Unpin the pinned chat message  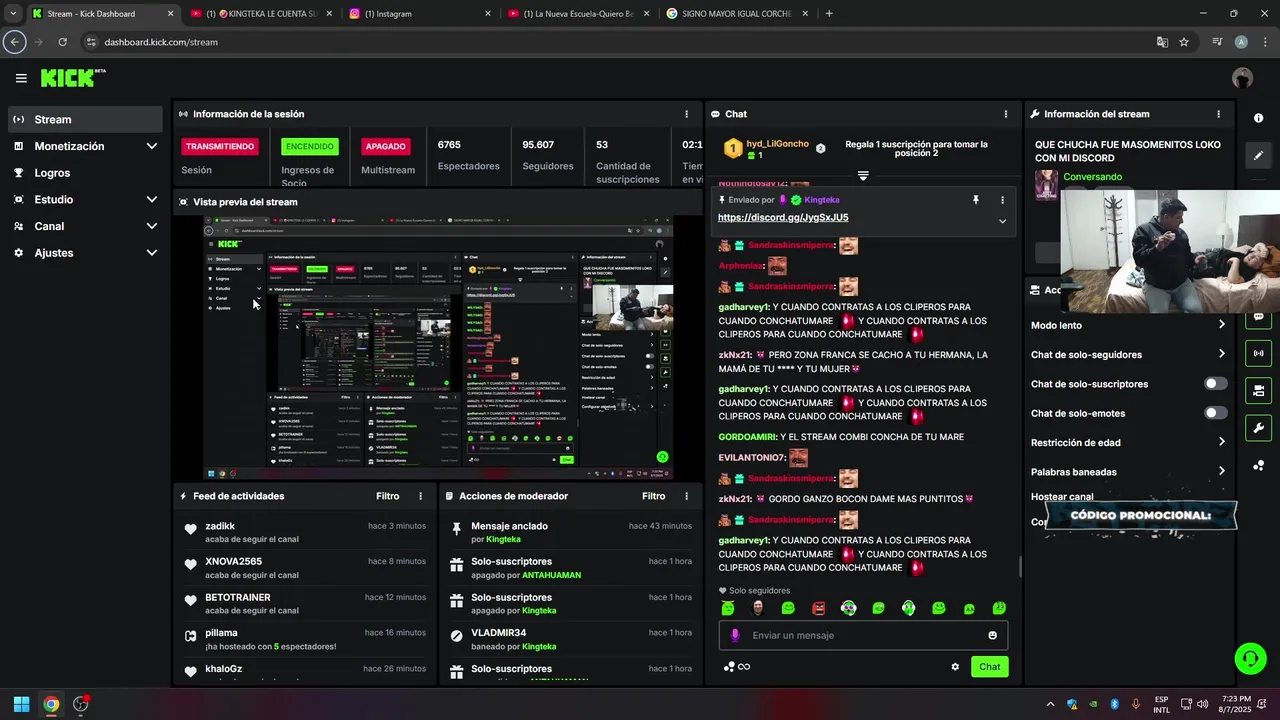click(976, 200)
